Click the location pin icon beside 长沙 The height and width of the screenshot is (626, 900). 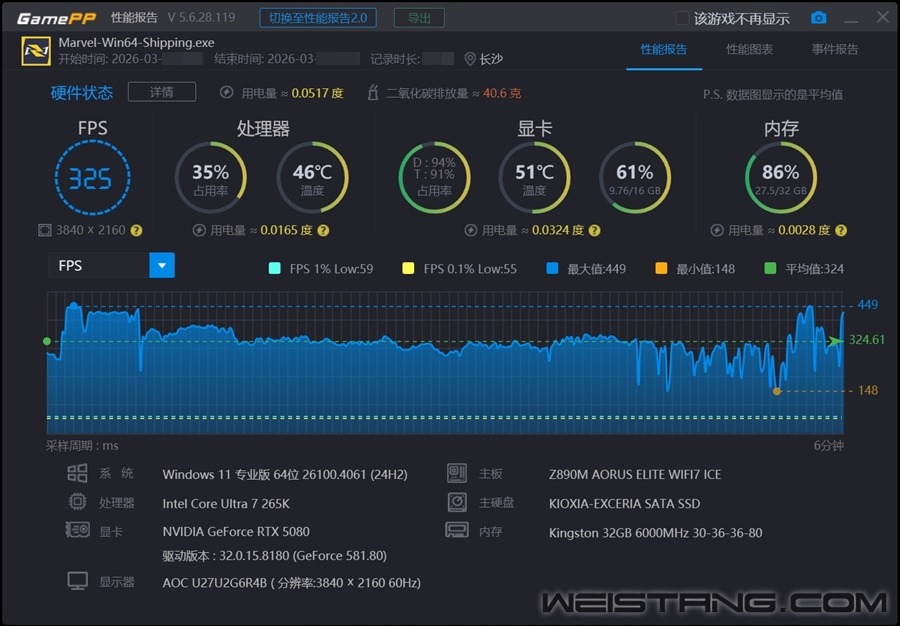tap(470, 59)
